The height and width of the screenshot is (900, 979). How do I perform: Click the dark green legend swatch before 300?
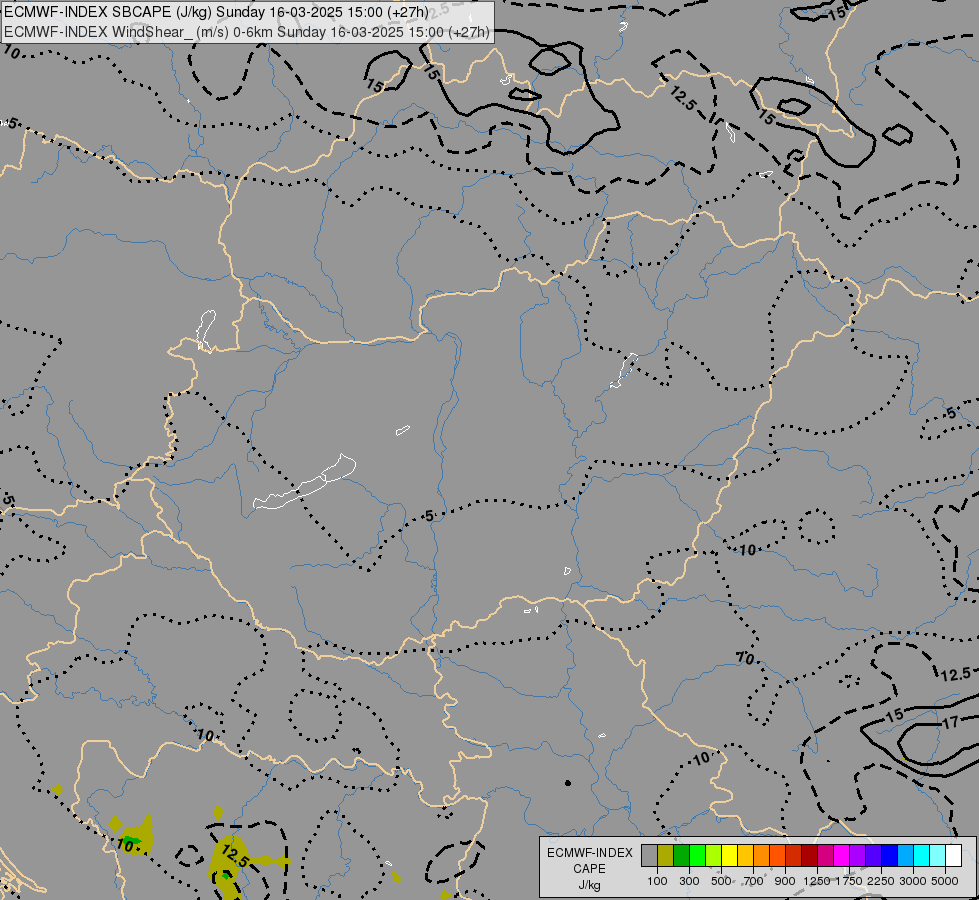coord(682,856)
